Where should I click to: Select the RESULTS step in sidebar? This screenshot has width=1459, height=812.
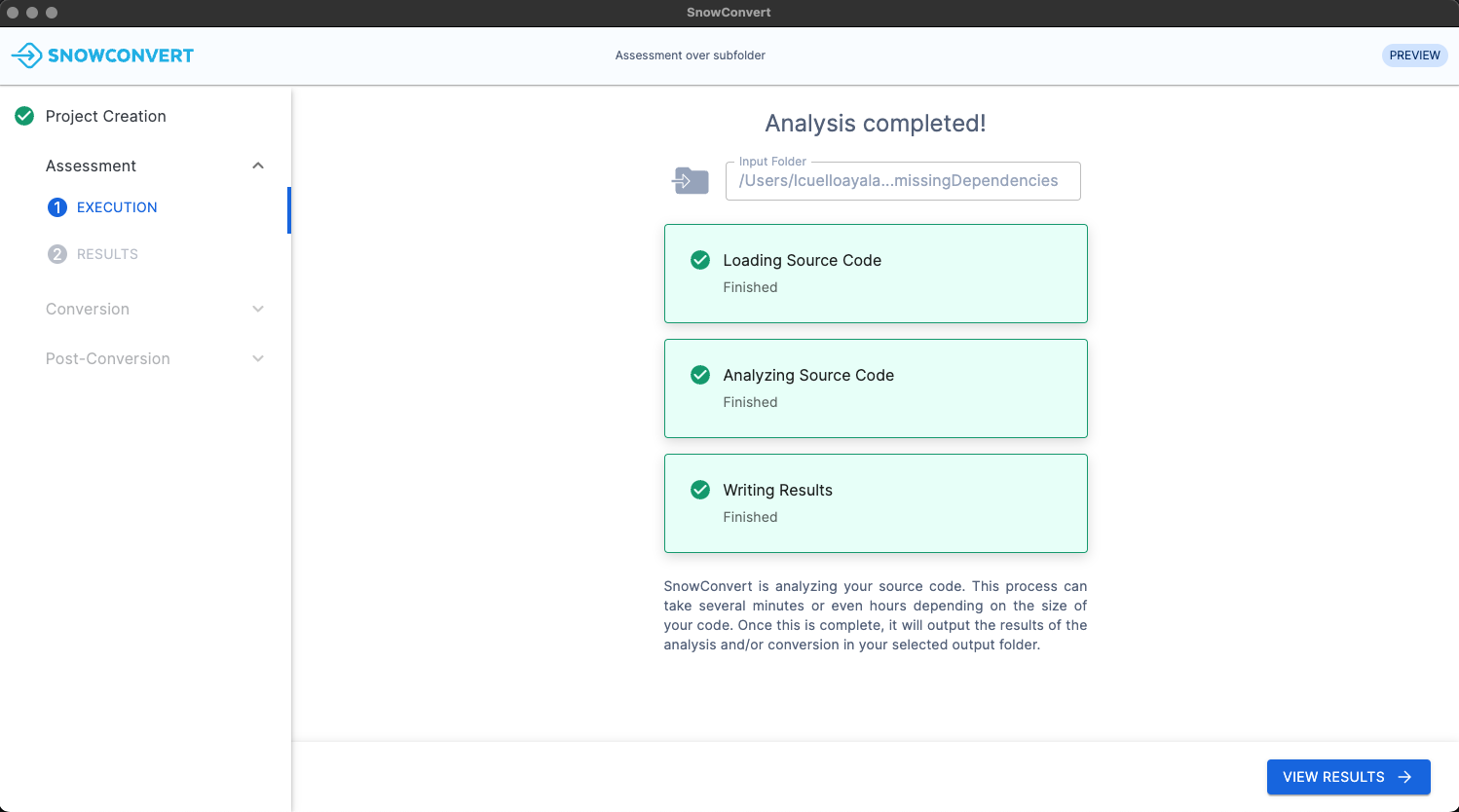click(107, 254)
